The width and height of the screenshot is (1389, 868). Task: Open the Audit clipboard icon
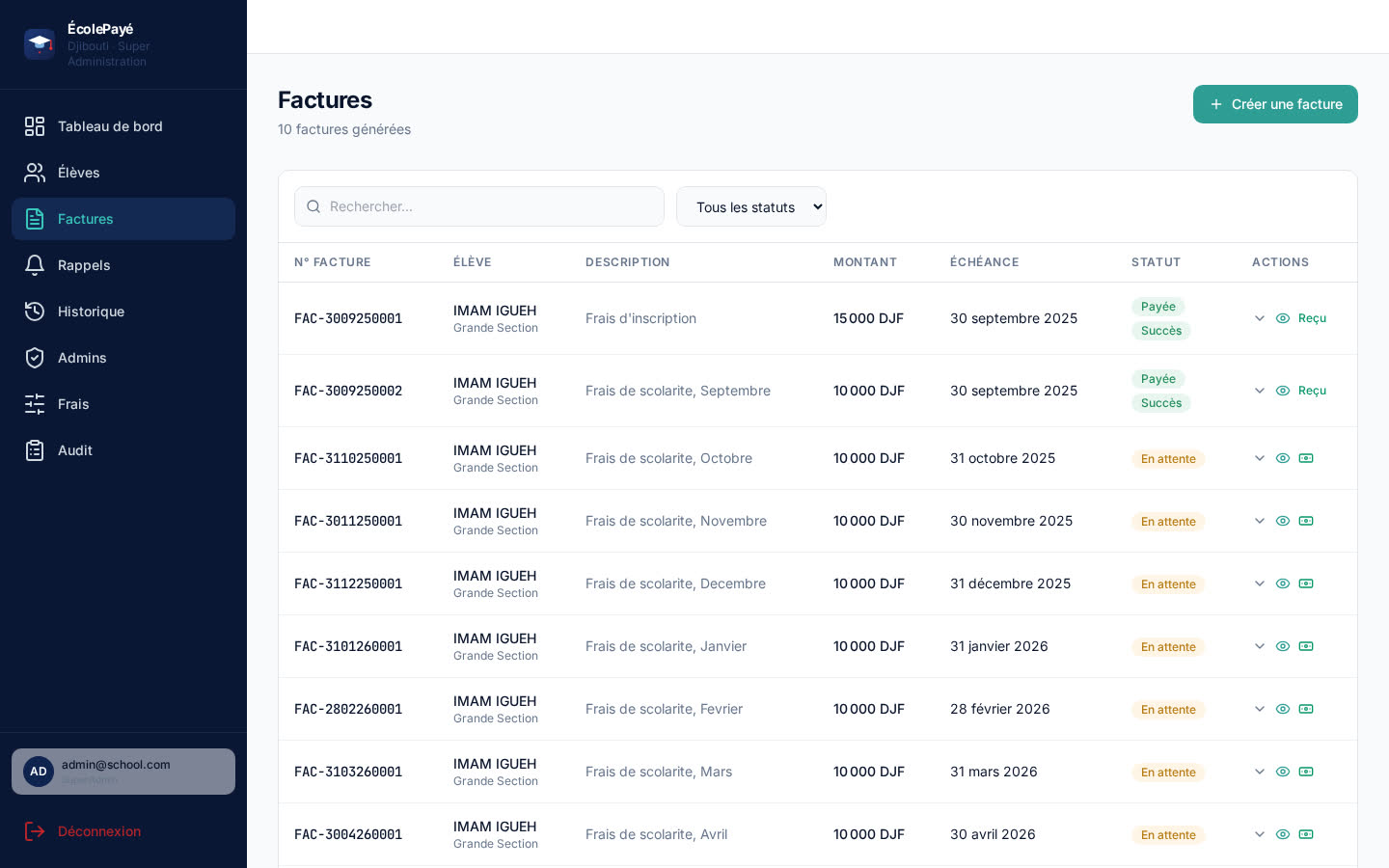[x=35, y=450]
